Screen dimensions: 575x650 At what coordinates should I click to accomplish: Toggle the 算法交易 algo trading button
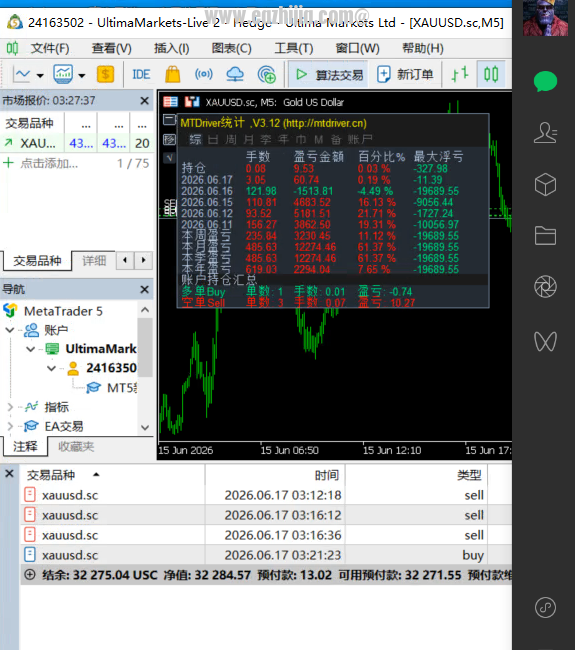coord(329,75)
